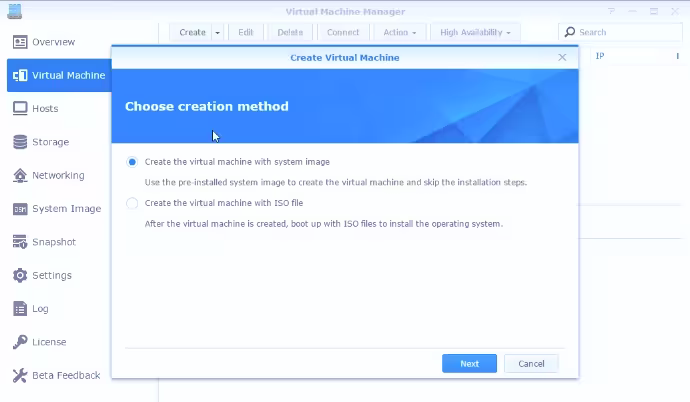The height and width of the screenshot is (402, 690).
Task: Open Storage section label
Action: pyautogui.click(x=51, y=142)
